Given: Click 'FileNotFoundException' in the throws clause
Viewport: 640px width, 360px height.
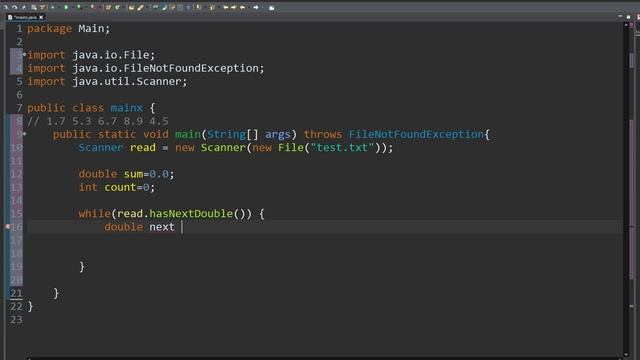Looking at the screenshot, I should pyautogui.click(x=416, y=134).
